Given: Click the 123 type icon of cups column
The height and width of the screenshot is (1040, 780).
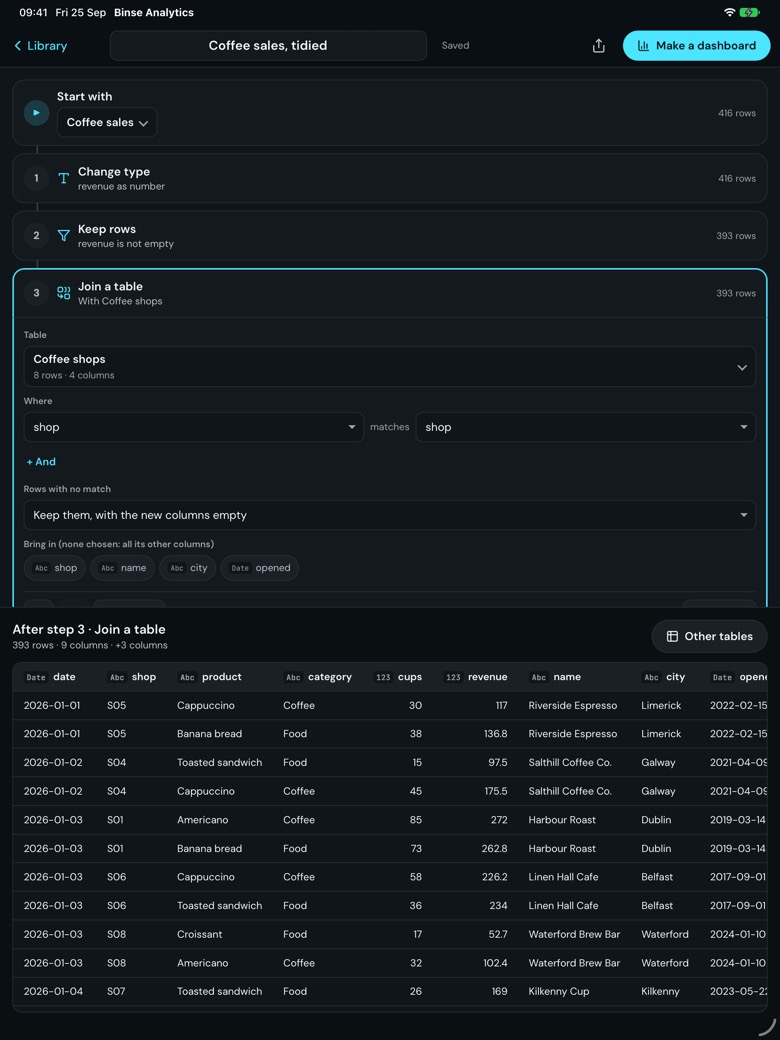Looking at the screenshot, I should point(383,677).
